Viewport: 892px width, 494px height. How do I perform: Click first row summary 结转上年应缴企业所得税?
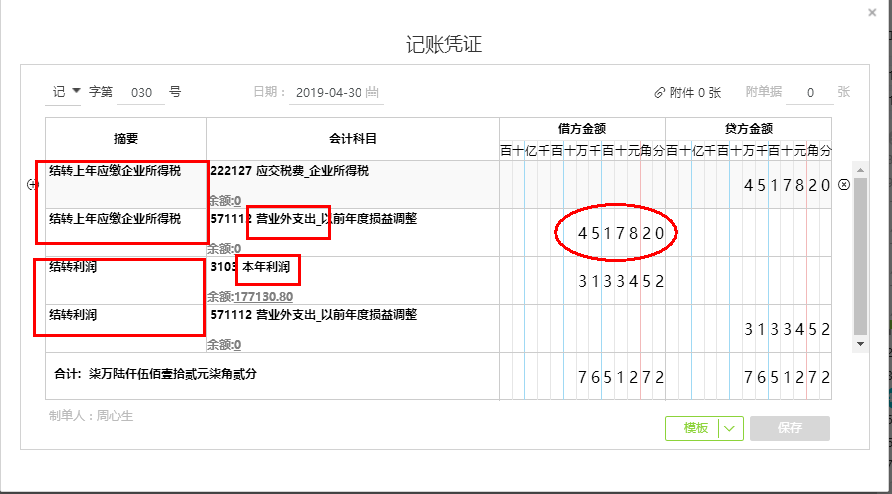point(115,171)
